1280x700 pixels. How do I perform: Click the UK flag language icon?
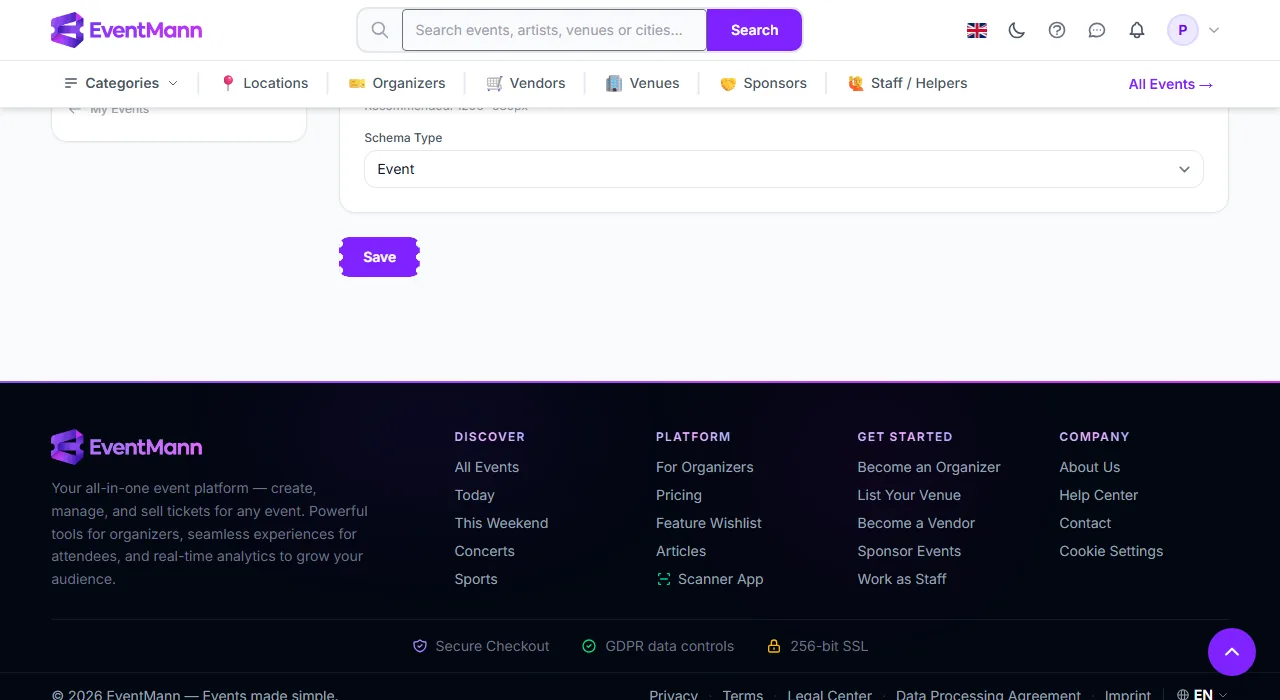(x=977, y=30)
